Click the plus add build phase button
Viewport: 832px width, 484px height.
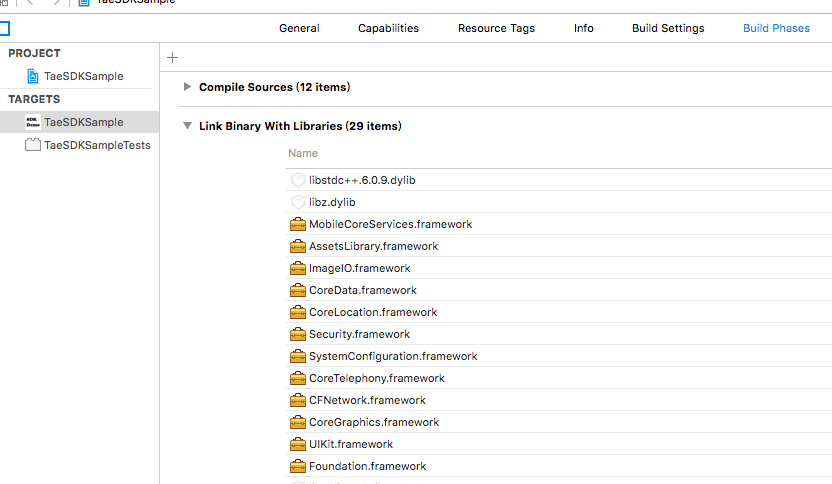[172, 57]
